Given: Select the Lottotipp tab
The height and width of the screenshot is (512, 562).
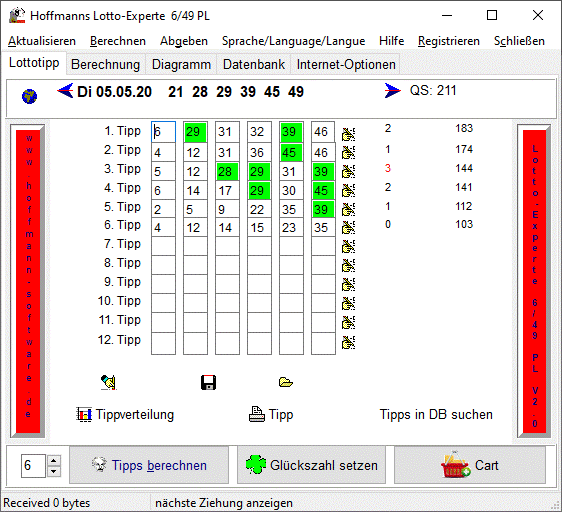Looking at the screenshot, I should tap(34, 63).
